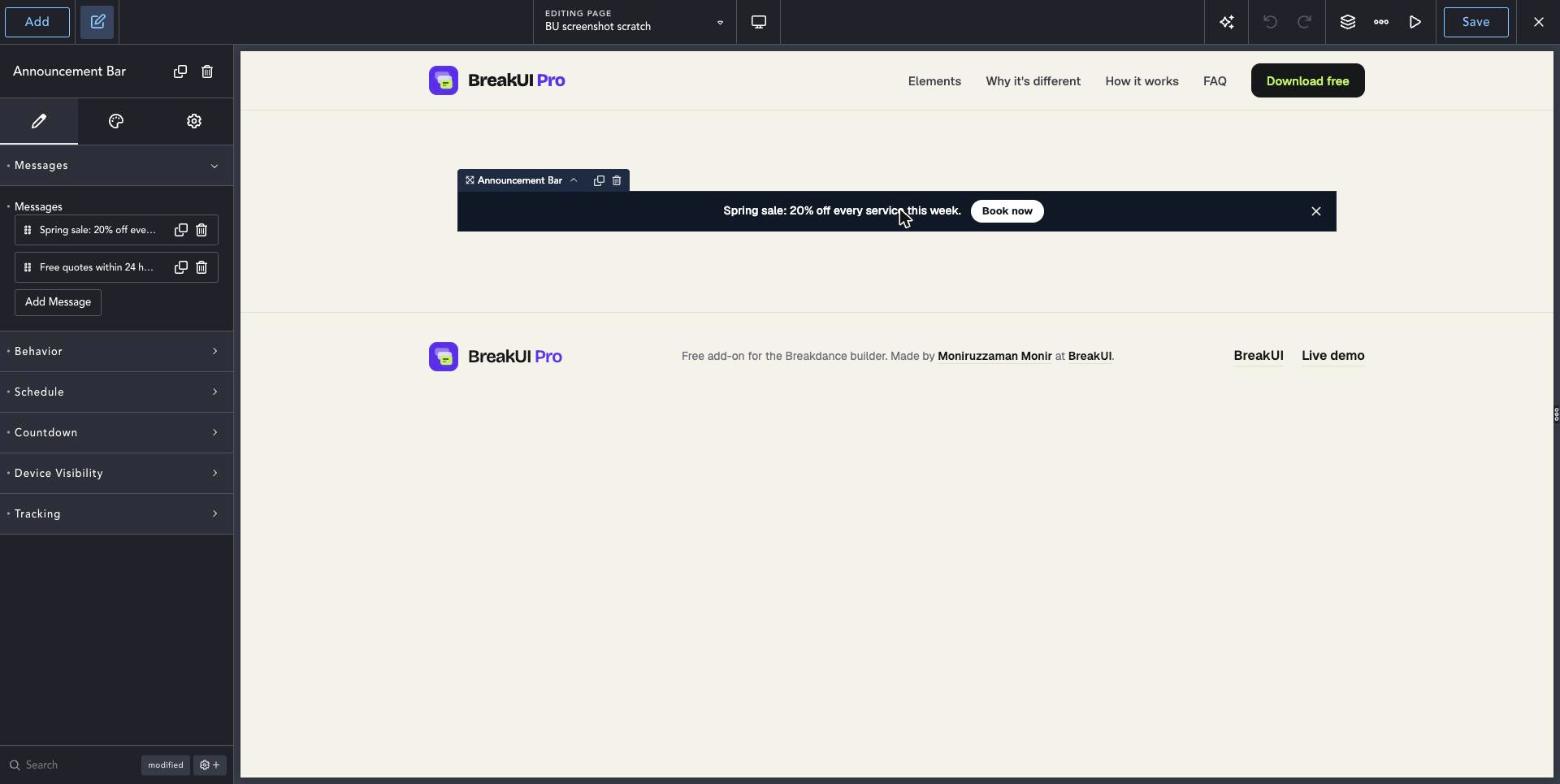
Task: Delete the Free quotes message
Action: coord(201,267)
